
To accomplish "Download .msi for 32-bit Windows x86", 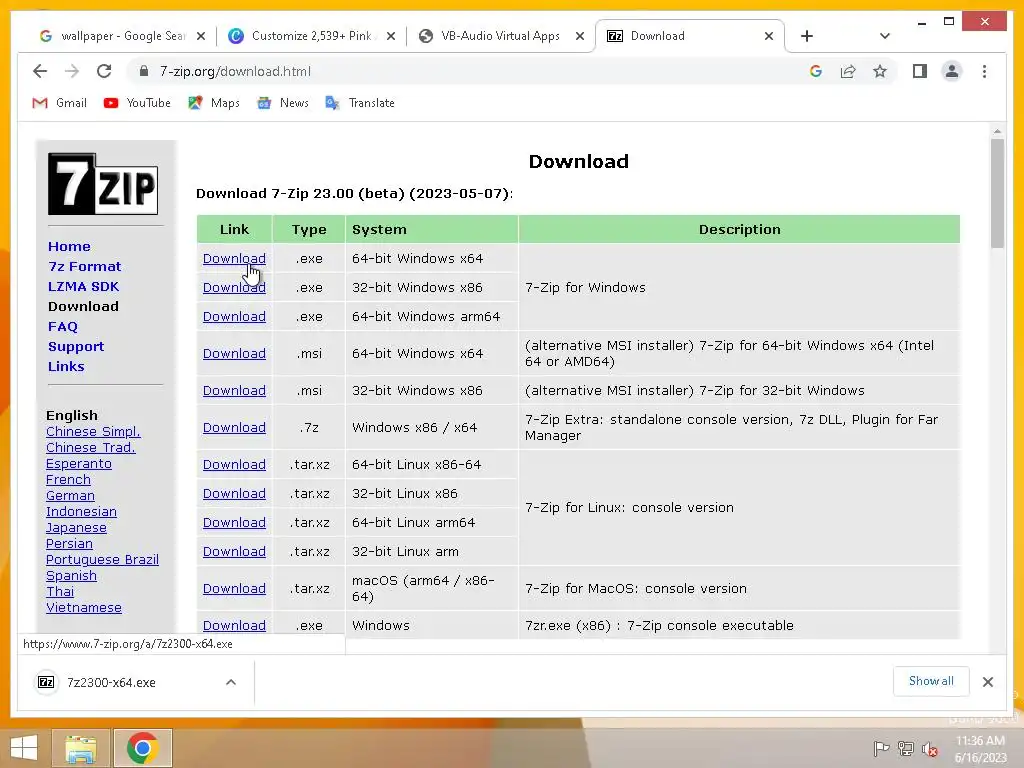I will pos(234,391).
